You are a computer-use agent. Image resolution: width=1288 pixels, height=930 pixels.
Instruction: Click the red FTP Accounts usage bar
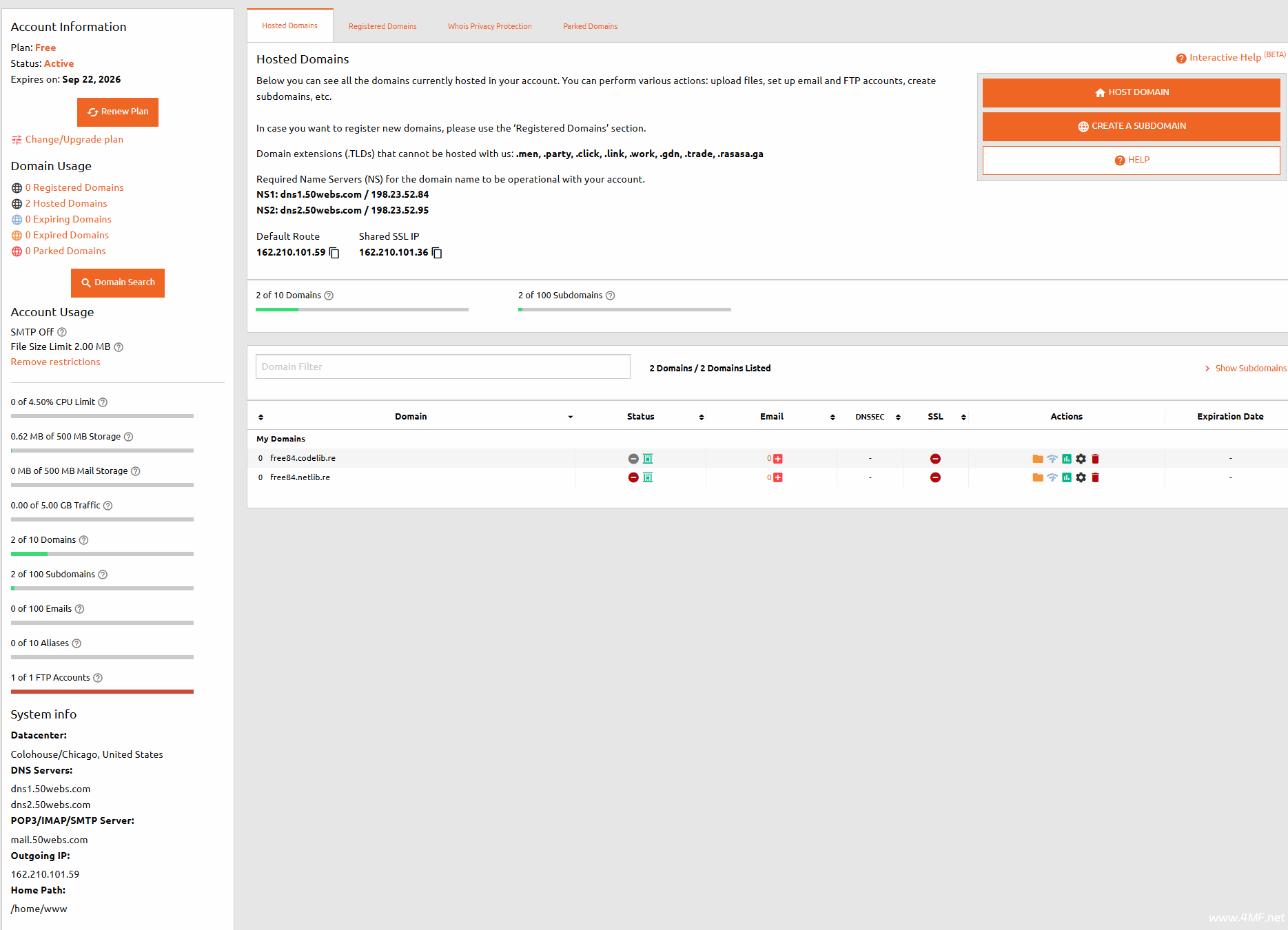click(102, 692)
